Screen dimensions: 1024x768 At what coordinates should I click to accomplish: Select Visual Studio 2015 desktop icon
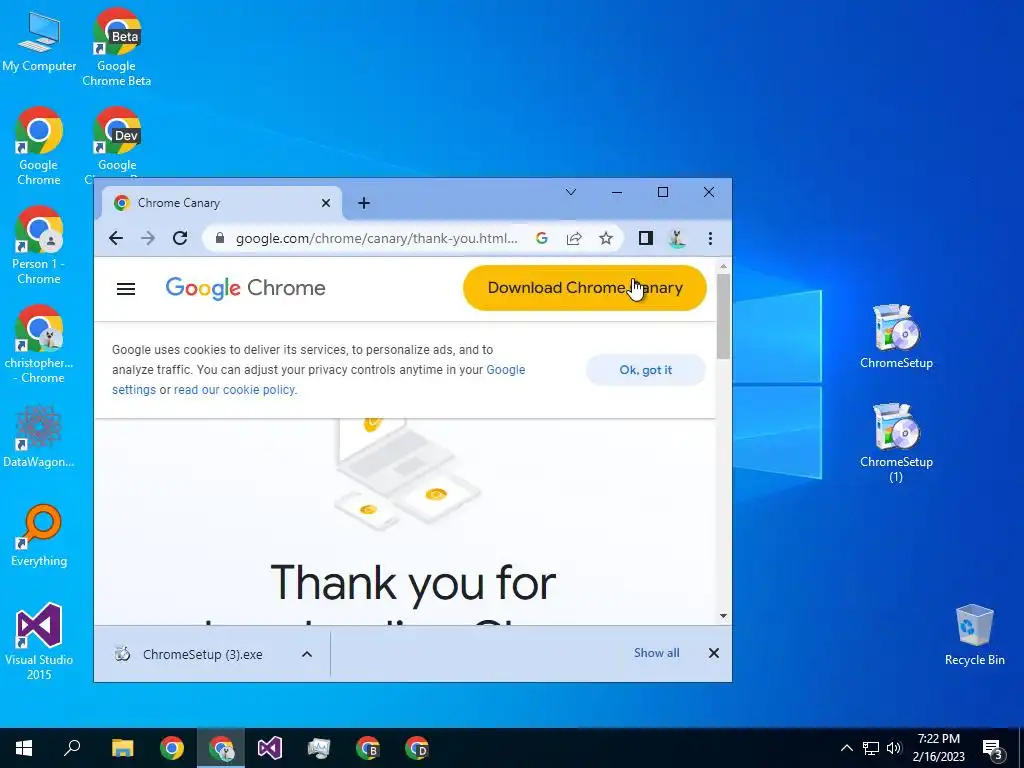click(39, 641)
